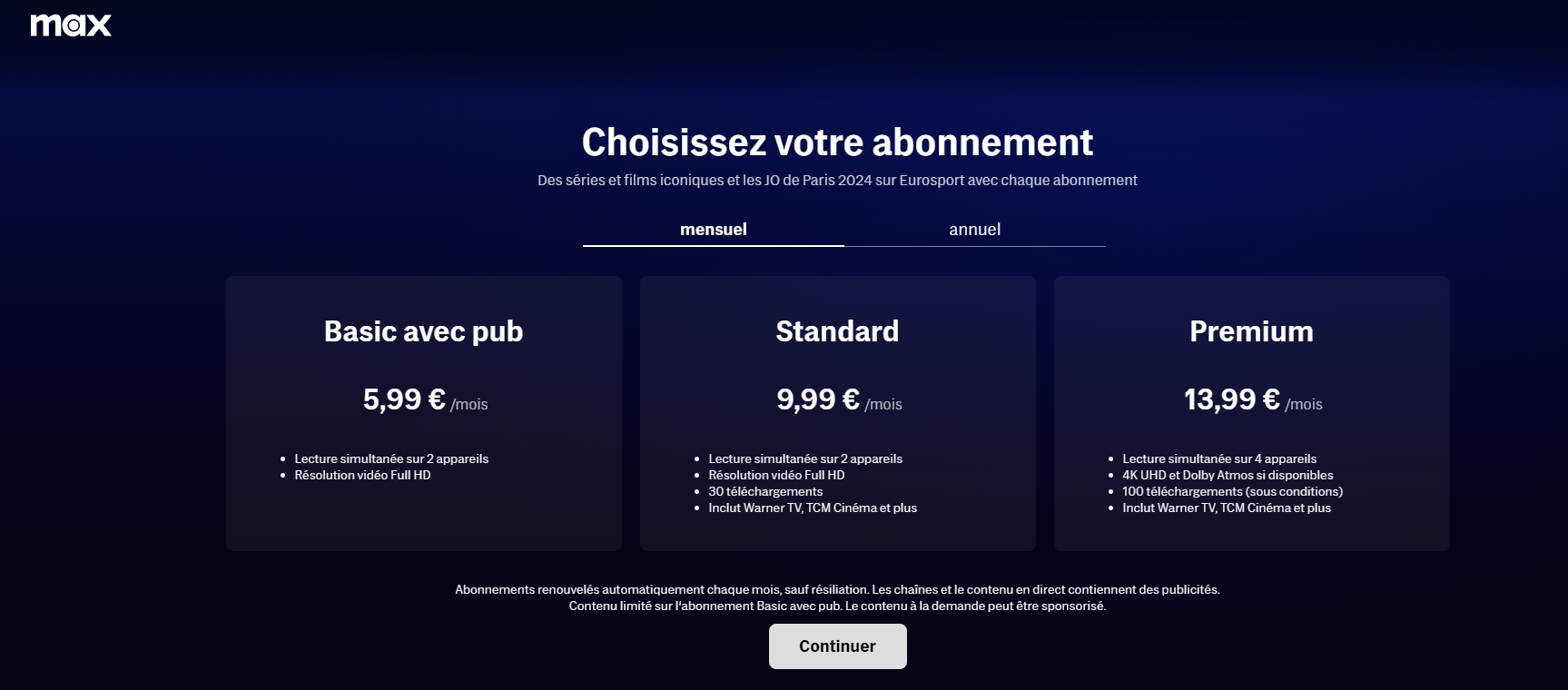The height and width of the screenshot is (690, 1568).
Task: Click the Standard heading
Action: 837,331
